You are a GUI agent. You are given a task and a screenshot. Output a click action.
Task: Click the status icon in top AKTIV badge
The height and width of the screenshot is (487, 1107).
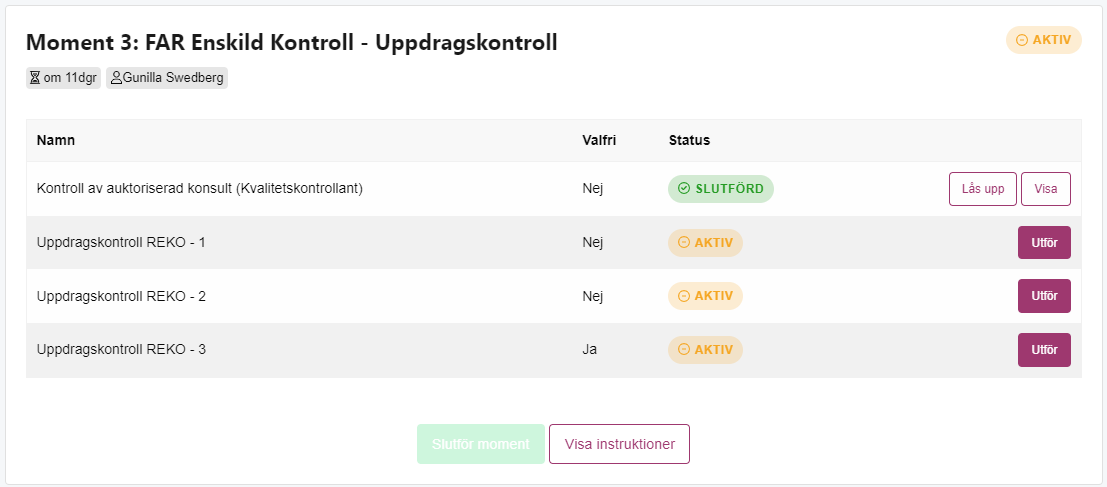click(1022, 40)
